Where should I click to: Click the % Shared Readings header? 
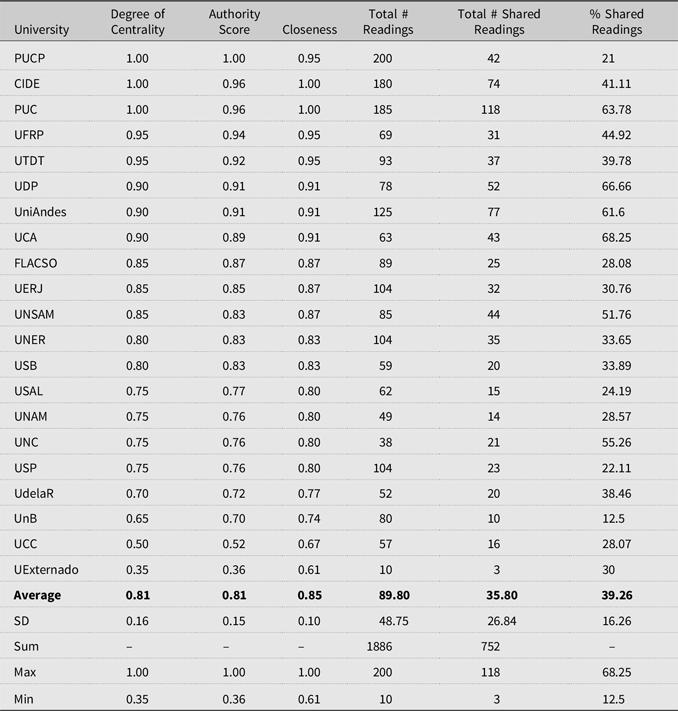click(617, 22)
